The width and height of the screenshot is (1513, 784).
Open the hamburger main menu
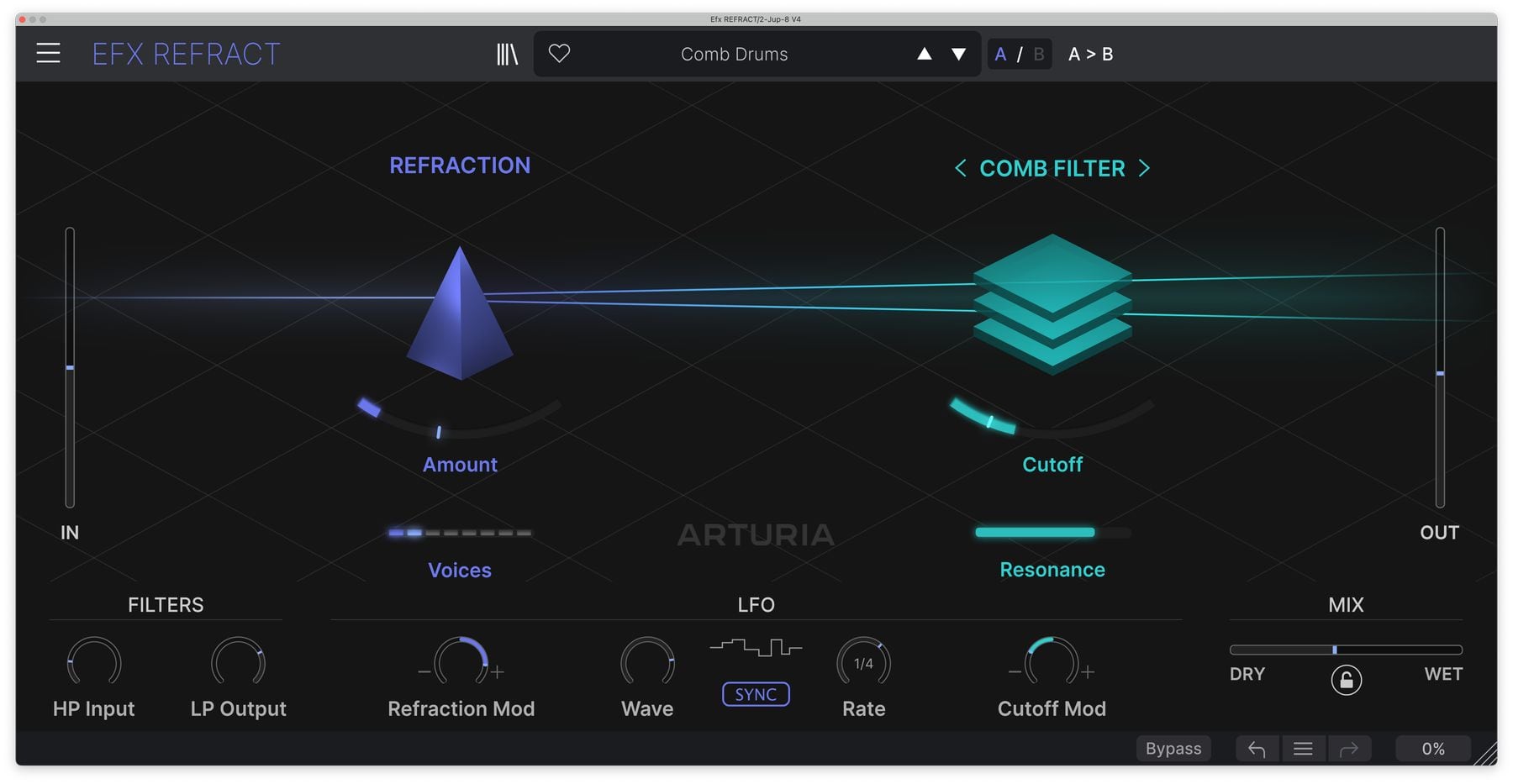[x=48, y=54]
